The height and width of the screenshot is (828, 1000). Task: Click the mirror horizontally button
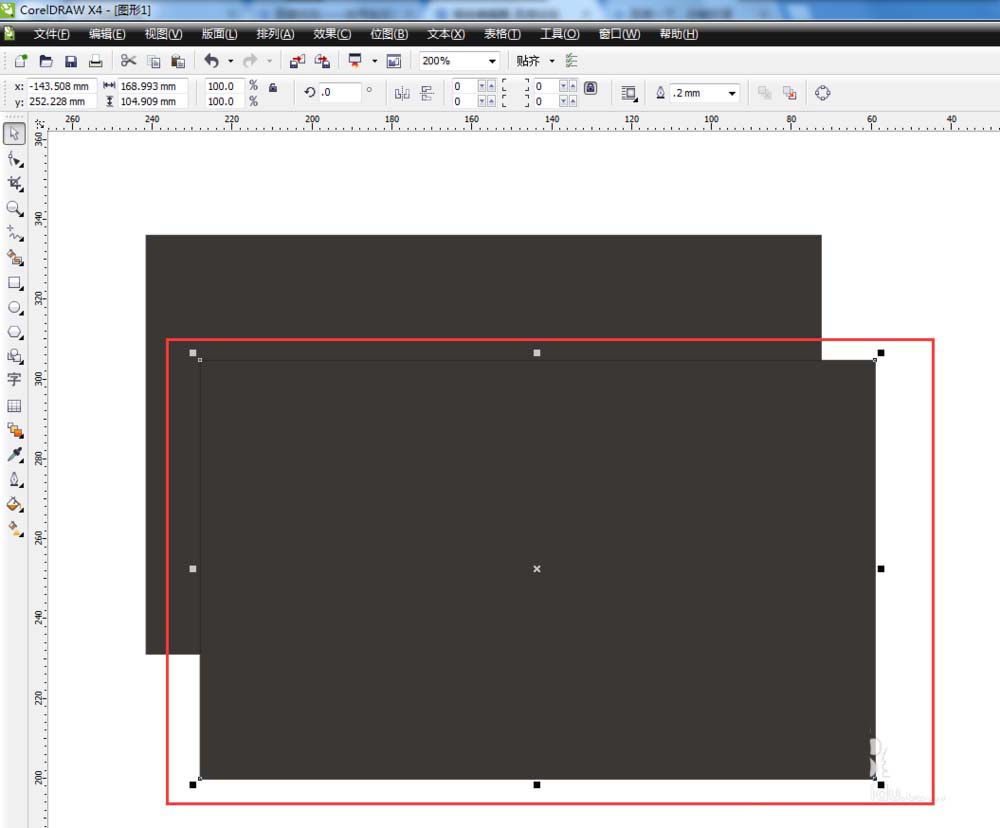click(x=402, y=93)
